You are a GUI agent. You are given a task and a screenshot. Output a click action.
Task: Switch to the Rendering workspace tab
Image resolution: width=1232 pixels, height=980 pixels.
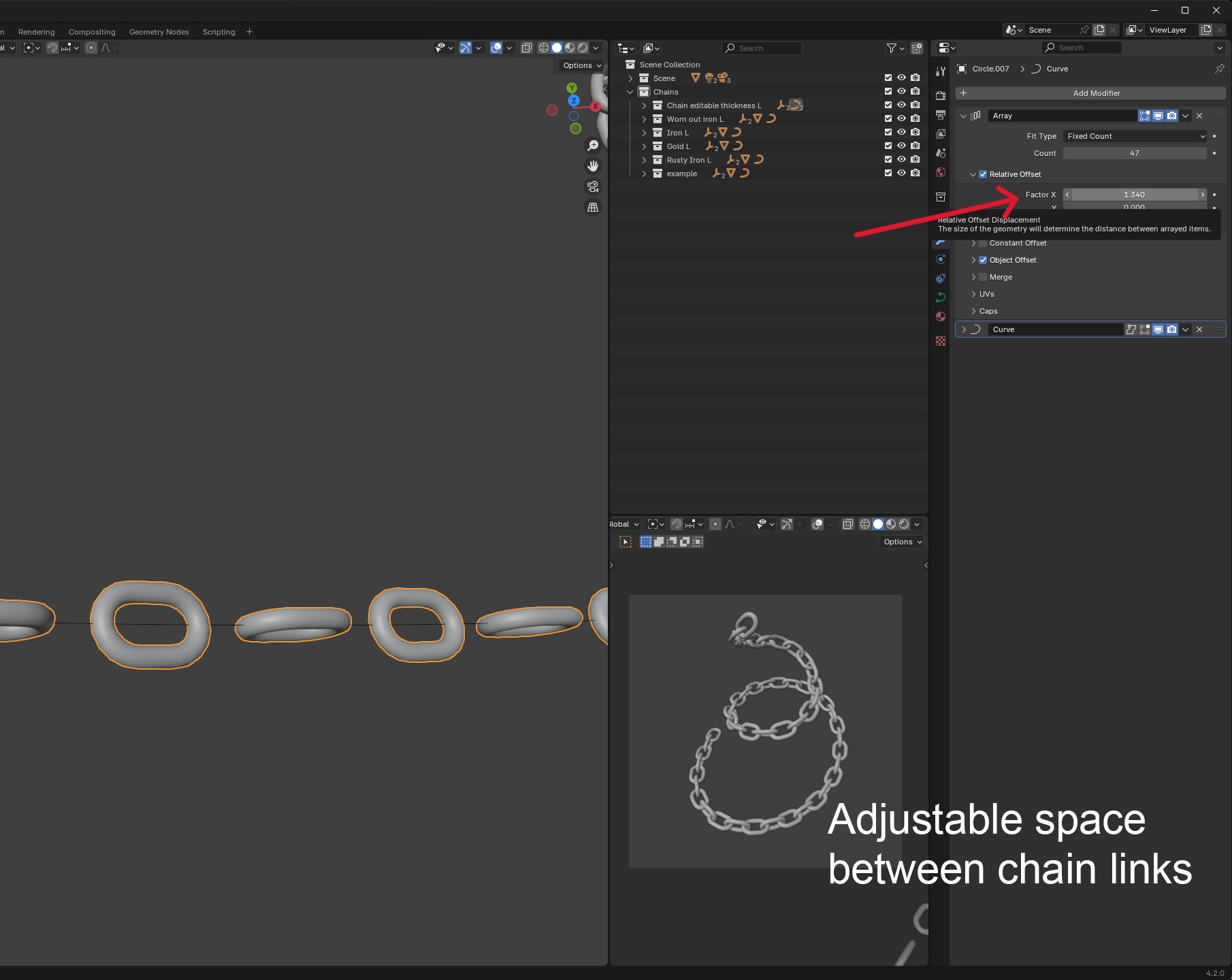coord(37,32)
